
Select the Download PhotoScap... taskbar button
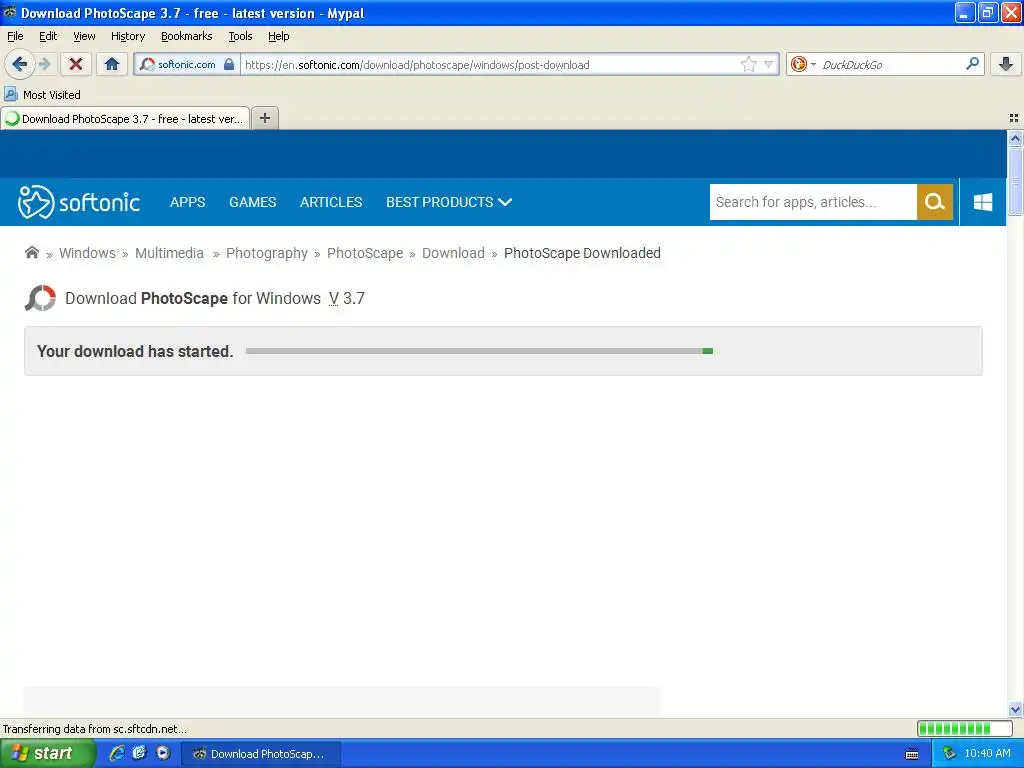click(261, 754)
